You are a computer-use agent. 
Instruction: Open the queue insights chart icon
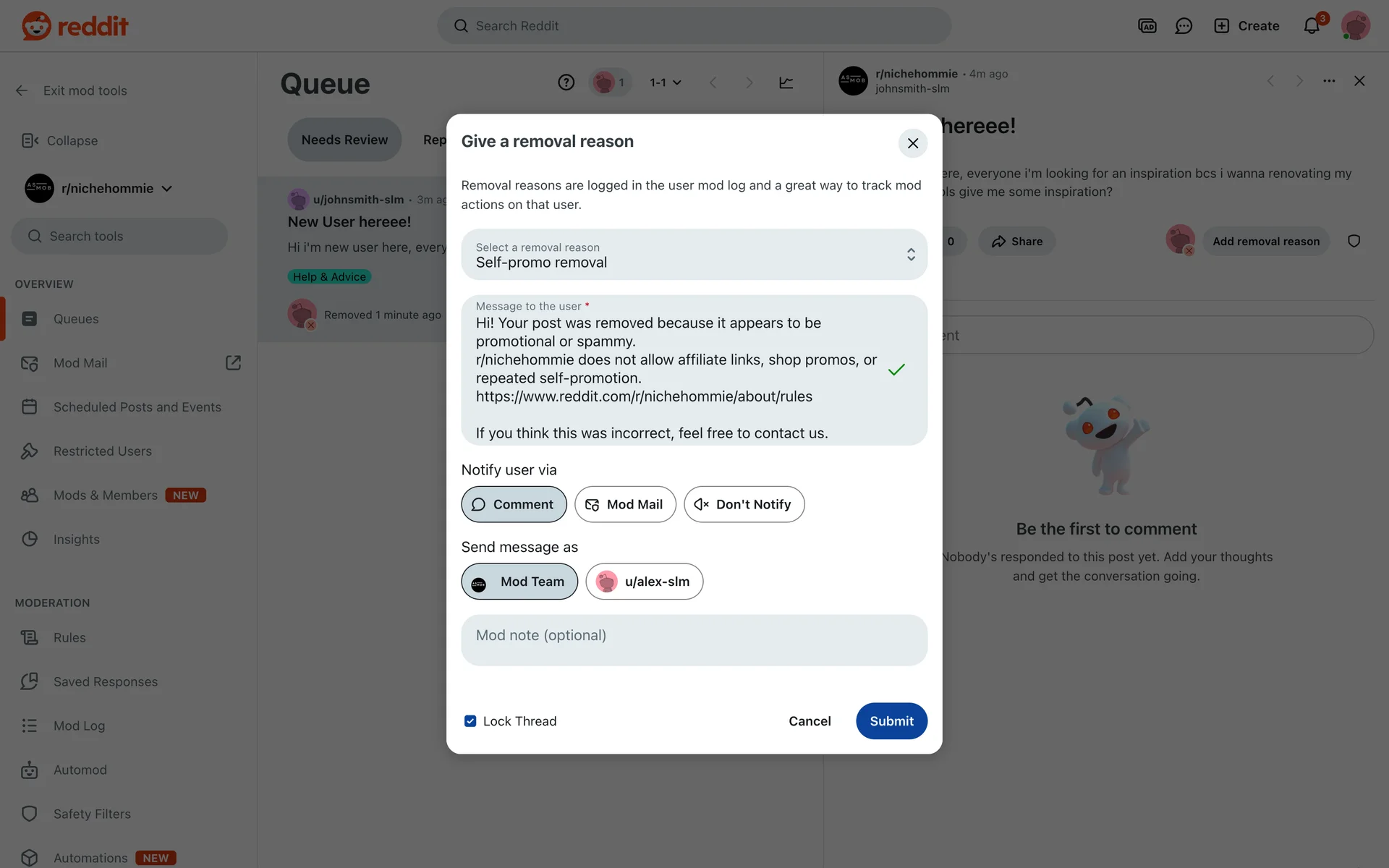[x=786, y=82]
